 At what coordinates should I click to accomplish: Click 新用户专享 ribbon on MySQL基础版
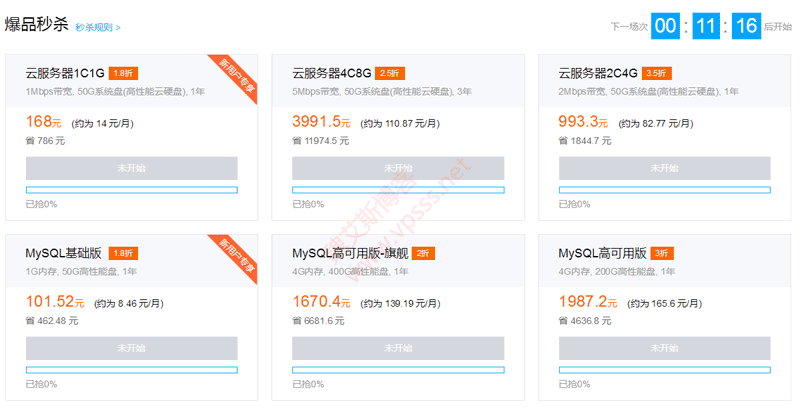pos(237,254)
